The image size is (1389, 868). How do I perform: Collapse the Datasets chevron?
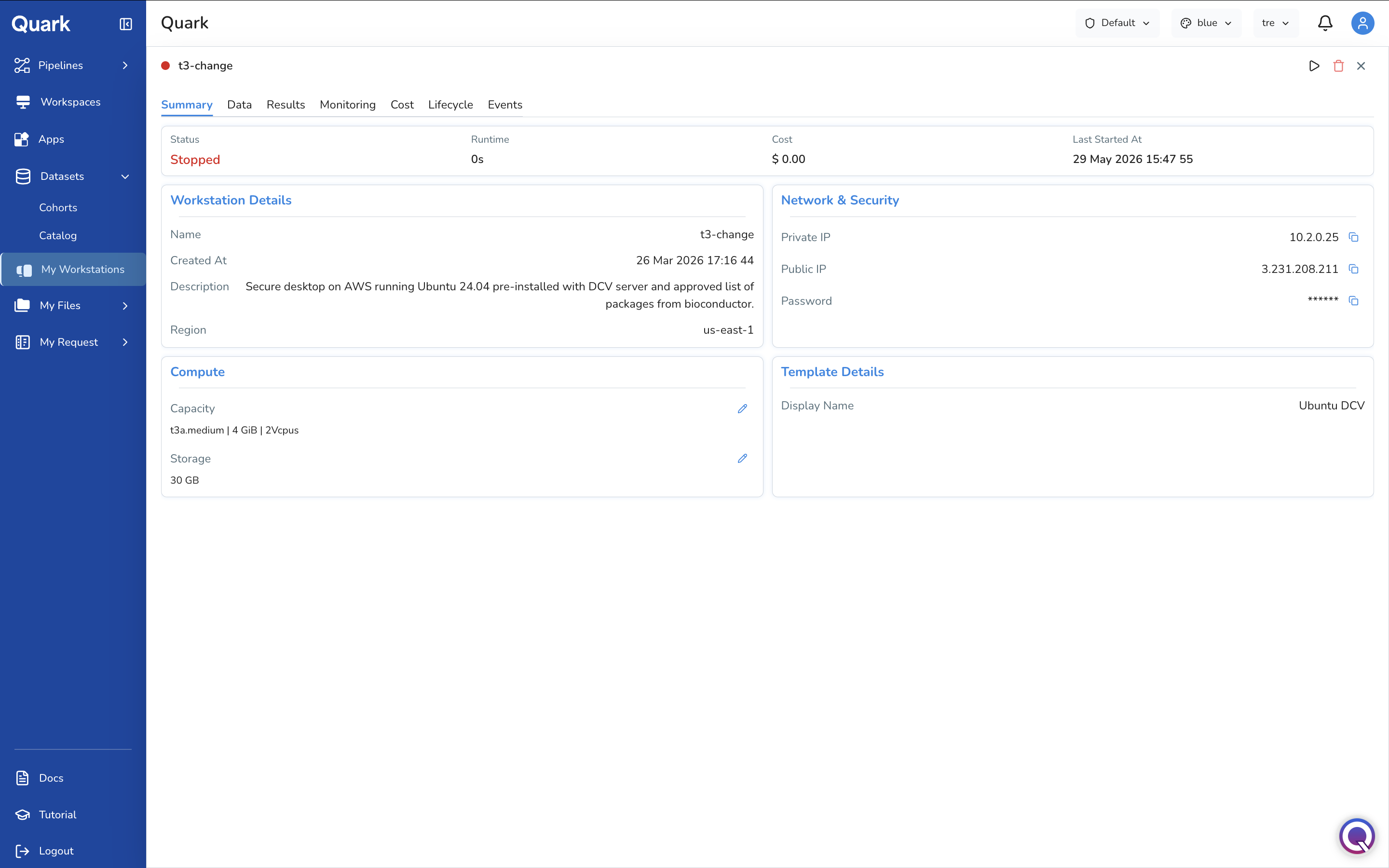(125, 176)
